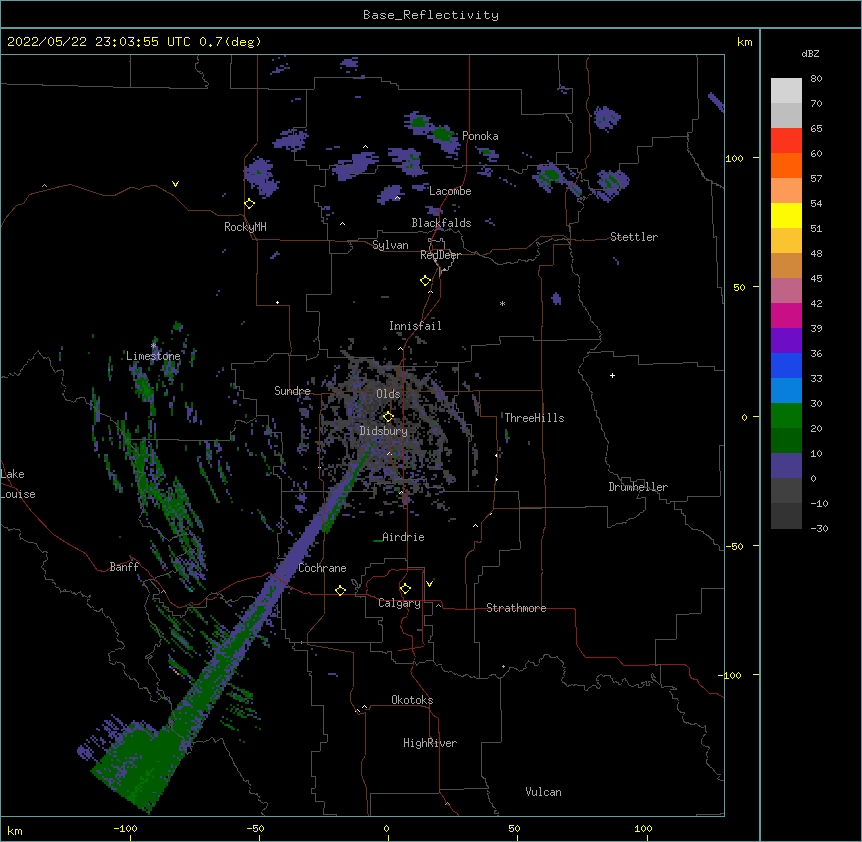This screenshot has height=842, width=862.
Task: Click the -50 tick on the right axis
Action: [734, 546]
